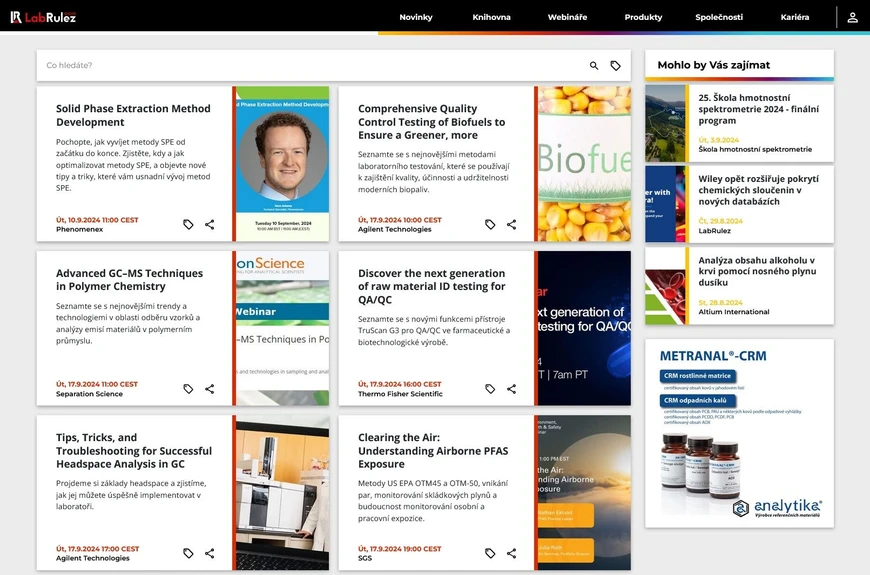
Task: Open the Knihovna menu item
Action: 491,17
